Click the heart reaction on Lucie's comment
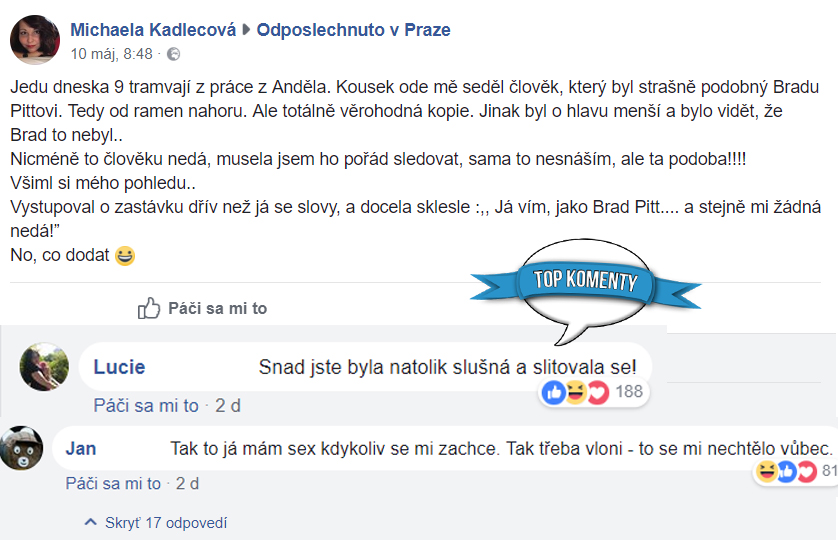 tap(598, 393)
